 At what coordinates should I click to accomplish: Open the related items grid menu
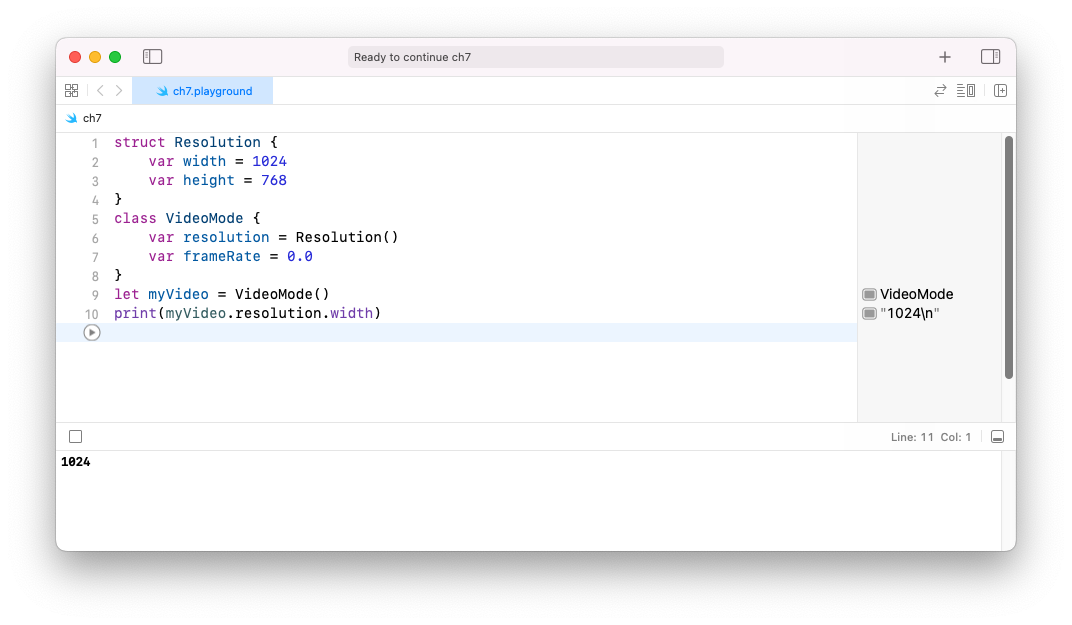pos(71,90)
